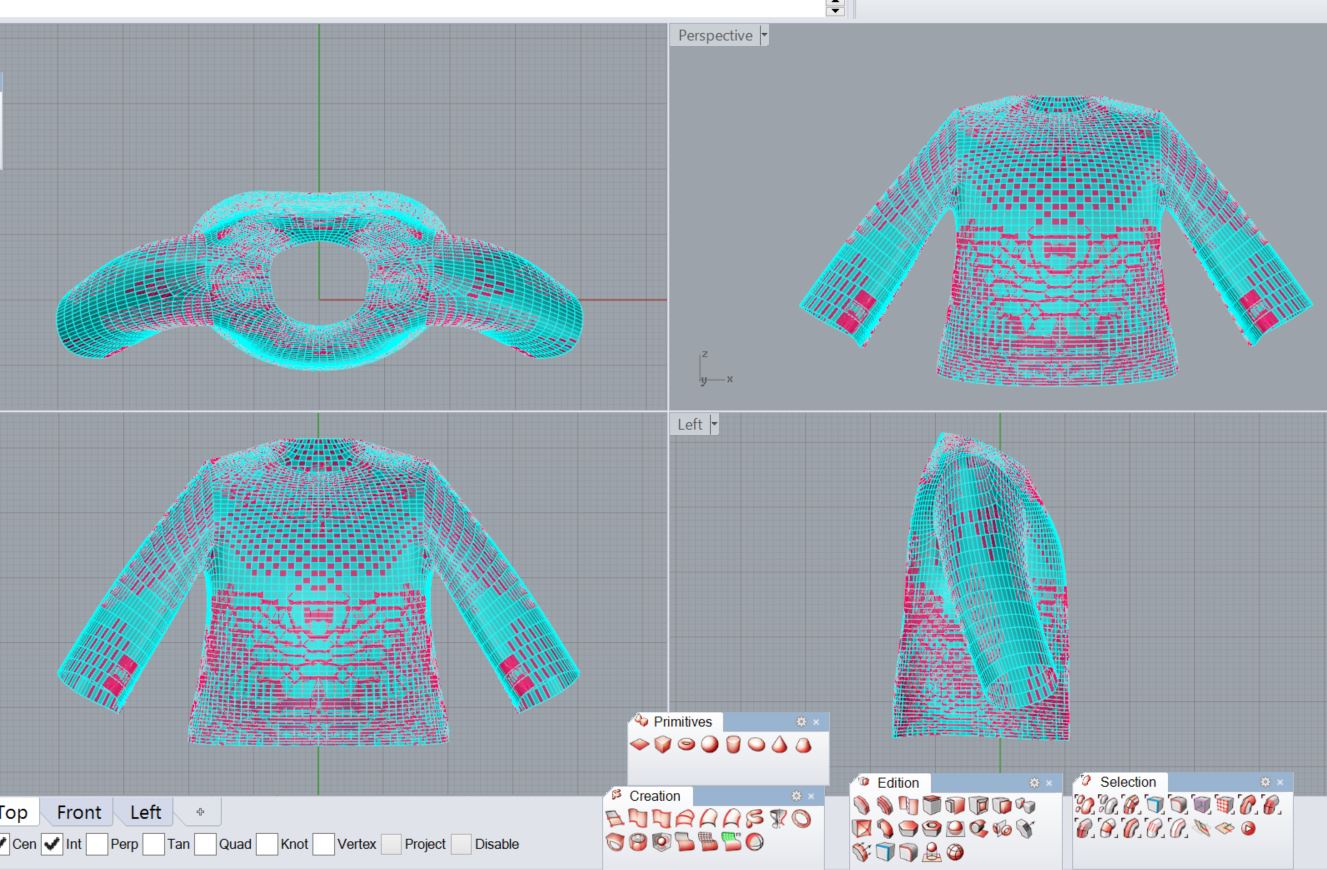Viewport: 1327px width, 870px height.
Task: Uncheck the Int object snap
Action: pos(51,844)
